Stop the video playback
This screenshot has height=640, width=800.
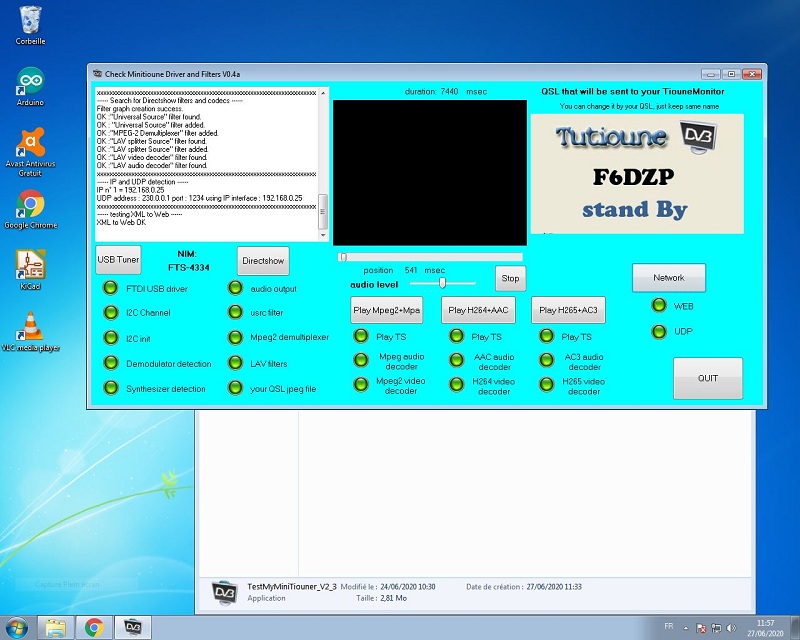(510, 278)
